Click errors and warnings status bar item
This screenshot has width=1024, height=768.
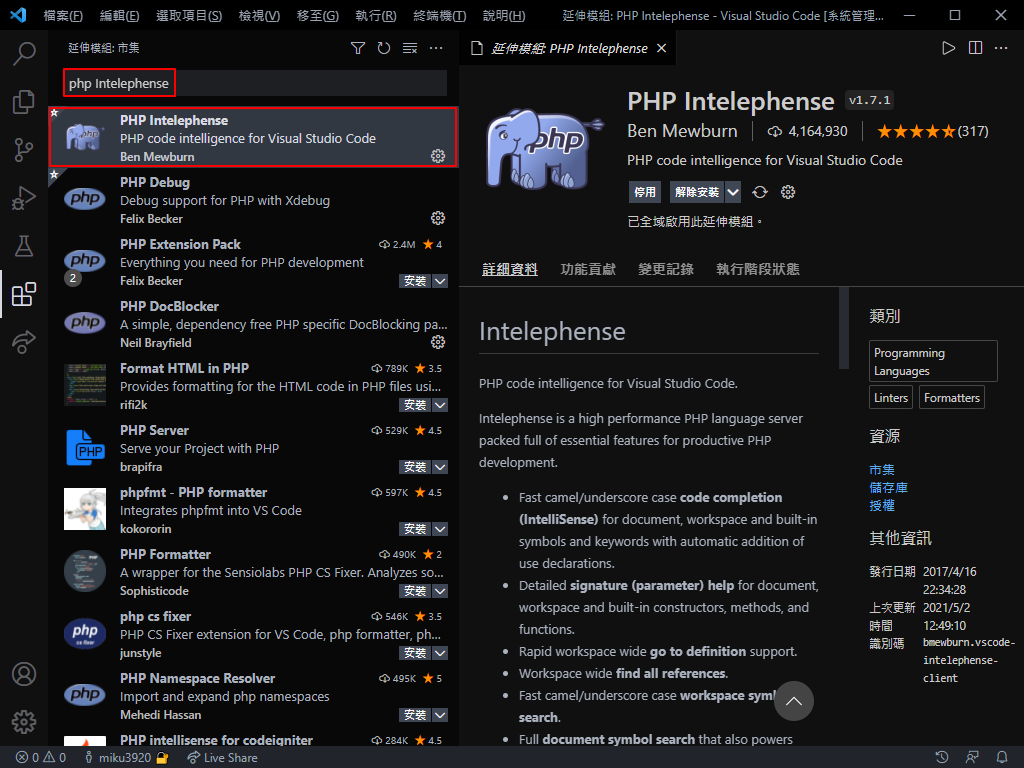(40, 758)
